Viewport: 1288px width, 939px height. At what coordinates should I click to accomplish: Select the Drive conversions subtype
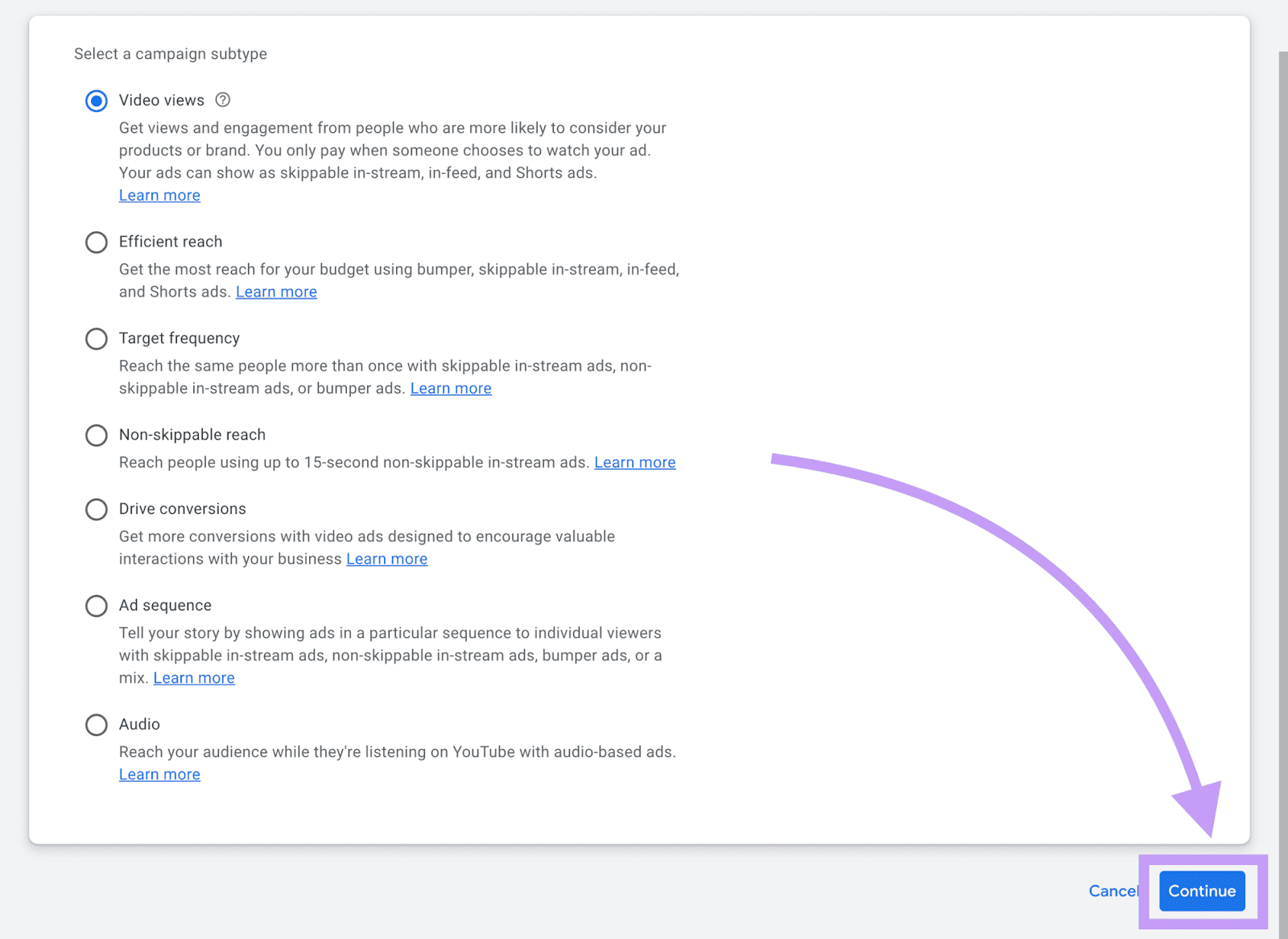point(96,509)
